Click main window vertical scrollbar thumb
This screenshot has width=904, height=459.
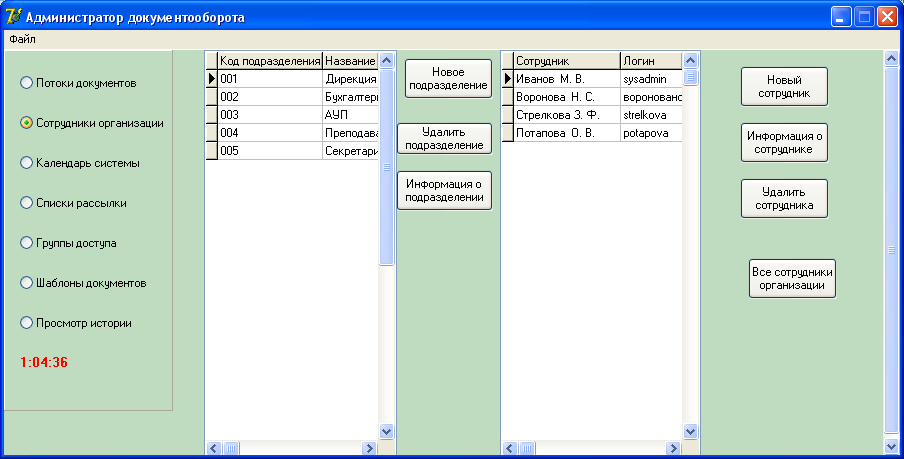click(891, 250)
